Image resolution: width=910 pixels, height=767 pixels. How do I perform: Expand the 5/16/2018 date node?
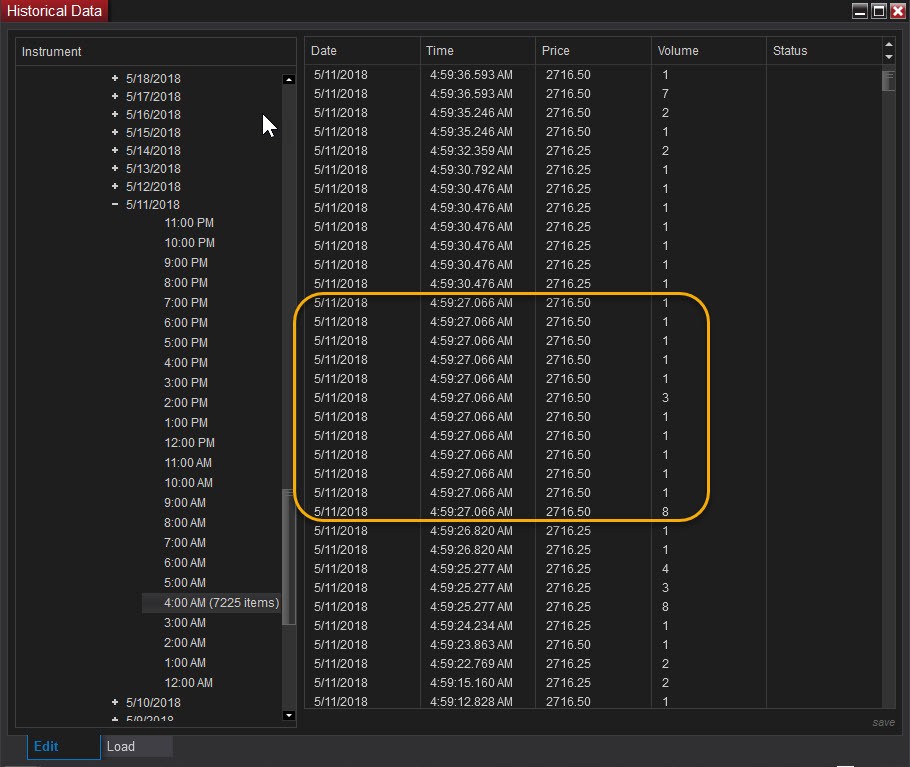[x=115, y=114]
